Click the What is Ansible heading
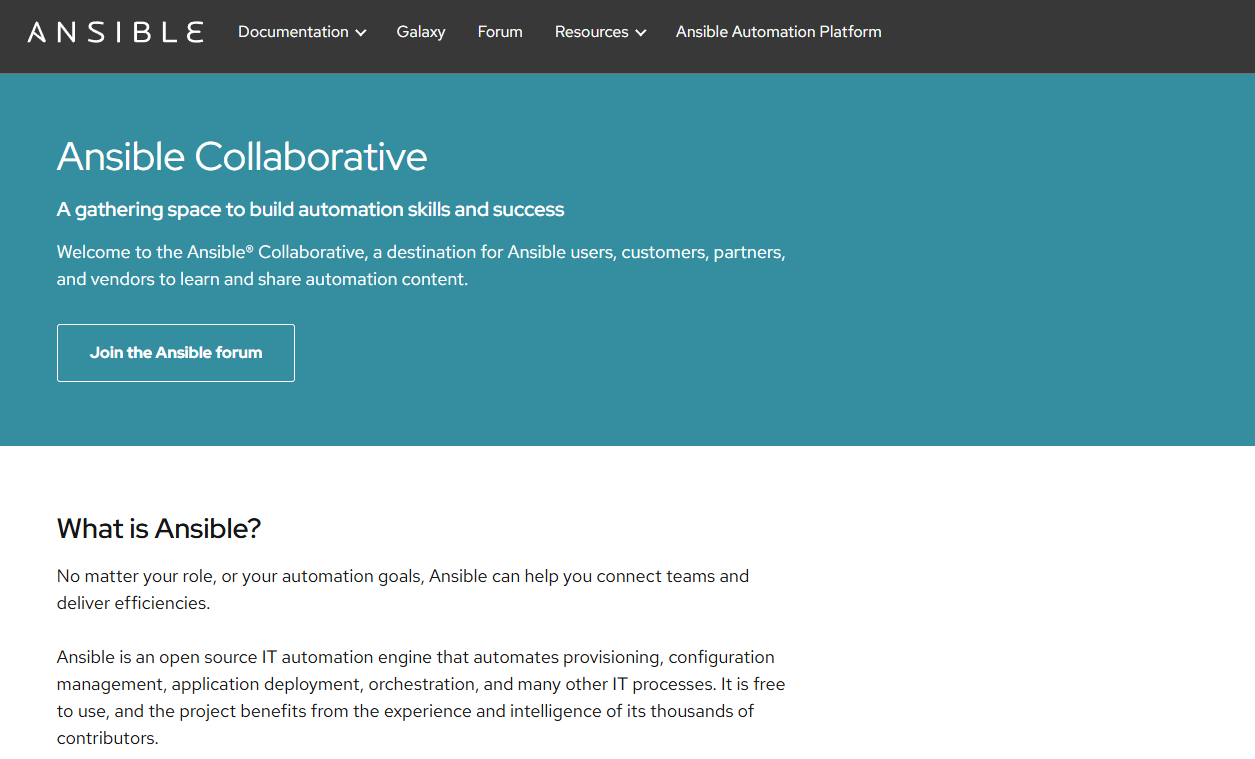The height and width of the screenshot is (759, 1255). coord(158,528)
